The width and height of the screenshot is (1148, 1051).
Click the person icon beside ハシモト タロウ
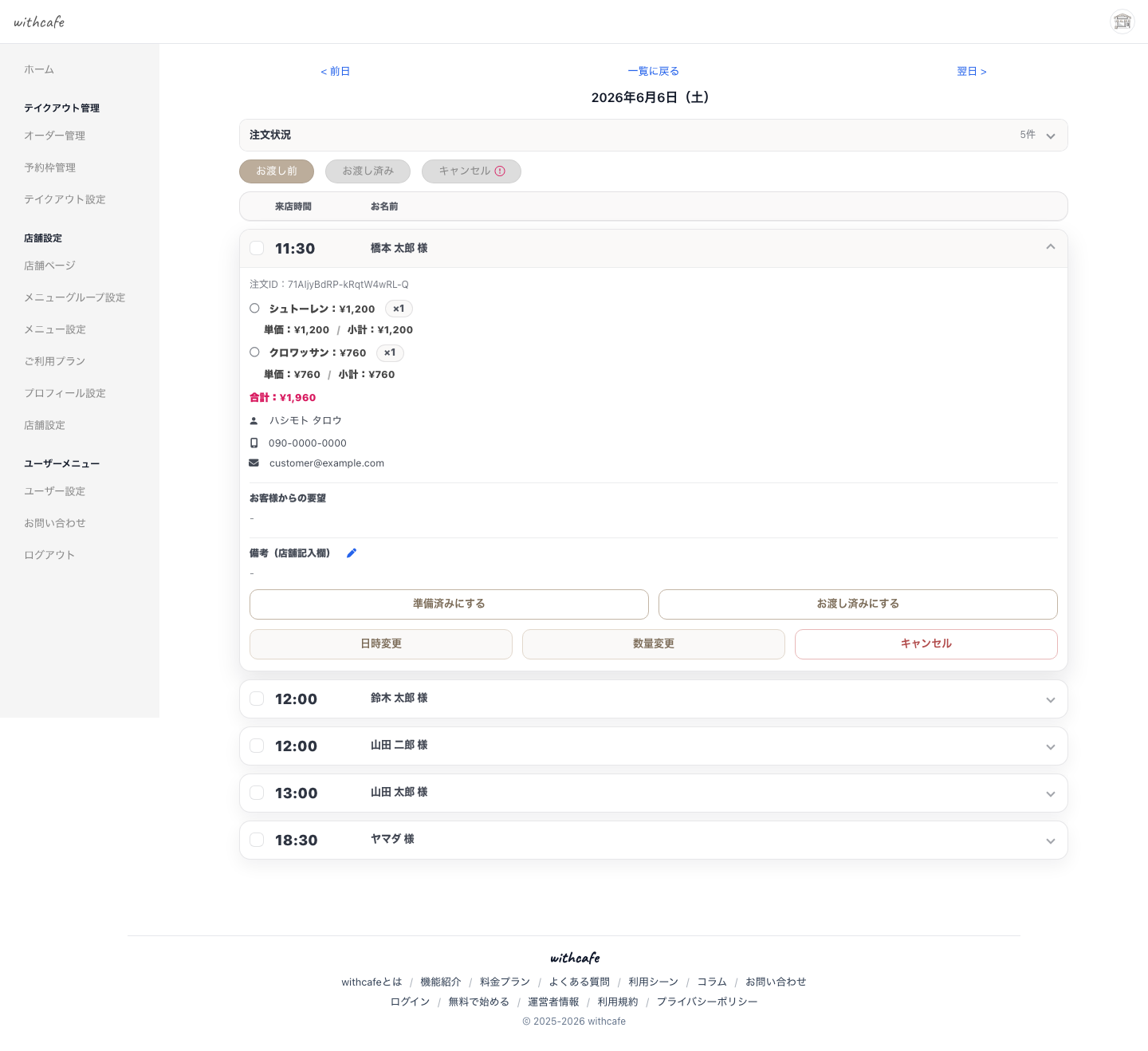[x=254, y=420]
